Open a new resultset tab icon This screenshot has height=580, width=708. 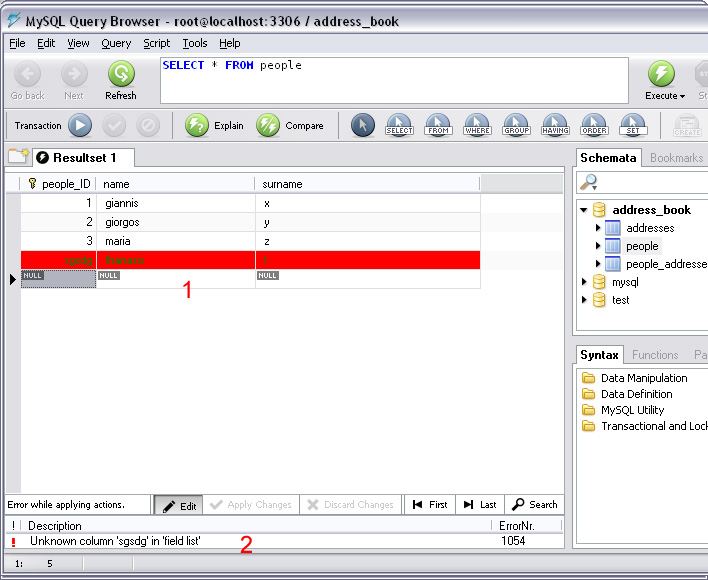[x=18, y=156]
